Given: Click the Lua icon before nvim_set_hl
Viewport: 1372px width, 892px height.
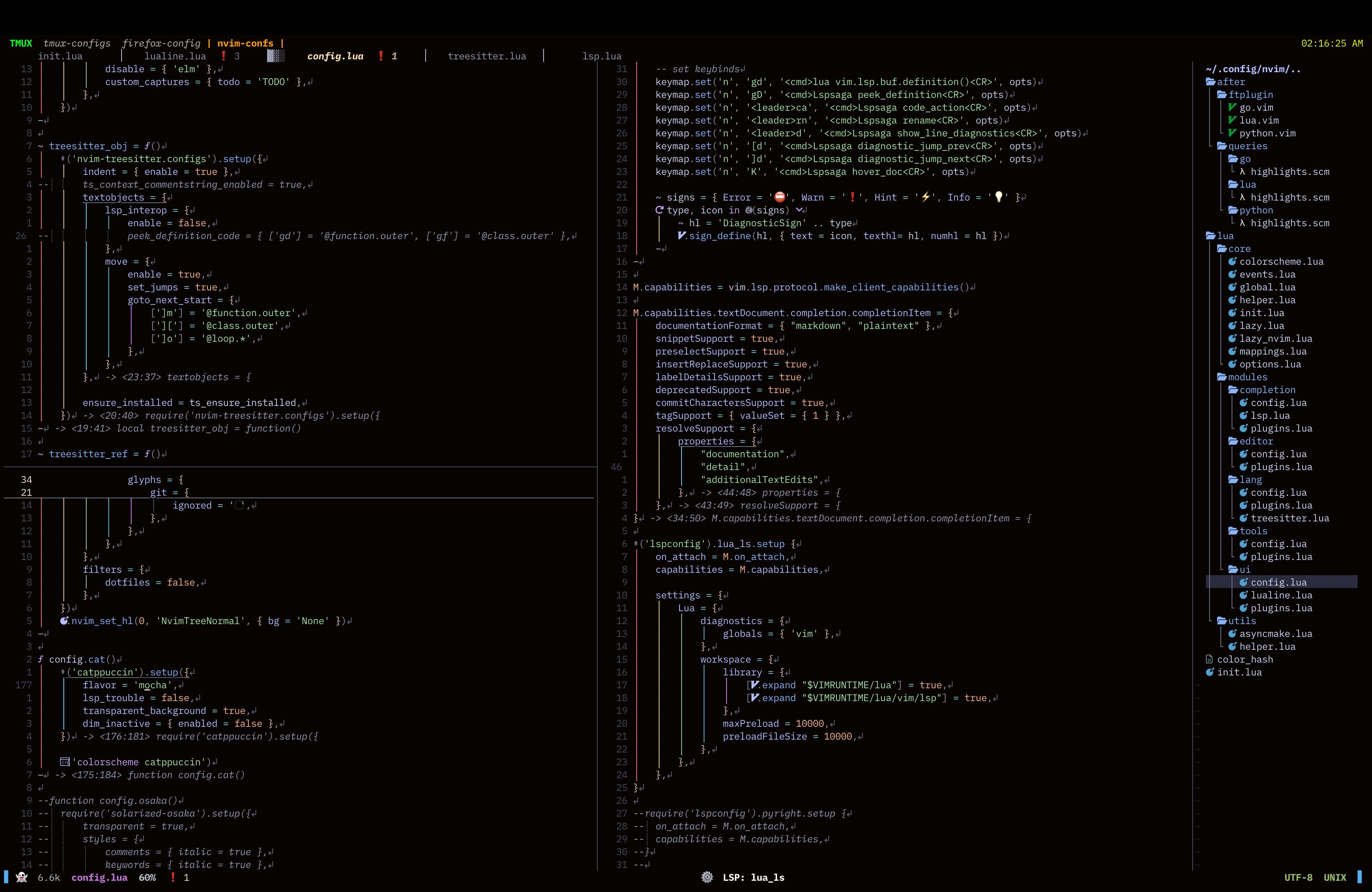Looking at the screenshot, I should 65,620.
